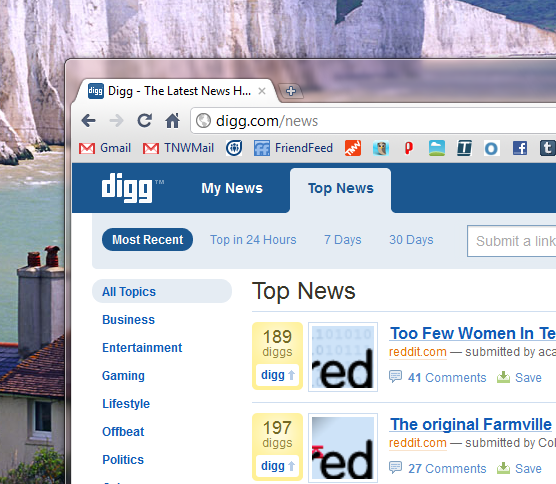The height and width of the screenshot is (484, 556).
Task: Open the FriendFeed bookmark
Action: pyautogui.click(x=293, y=148)
